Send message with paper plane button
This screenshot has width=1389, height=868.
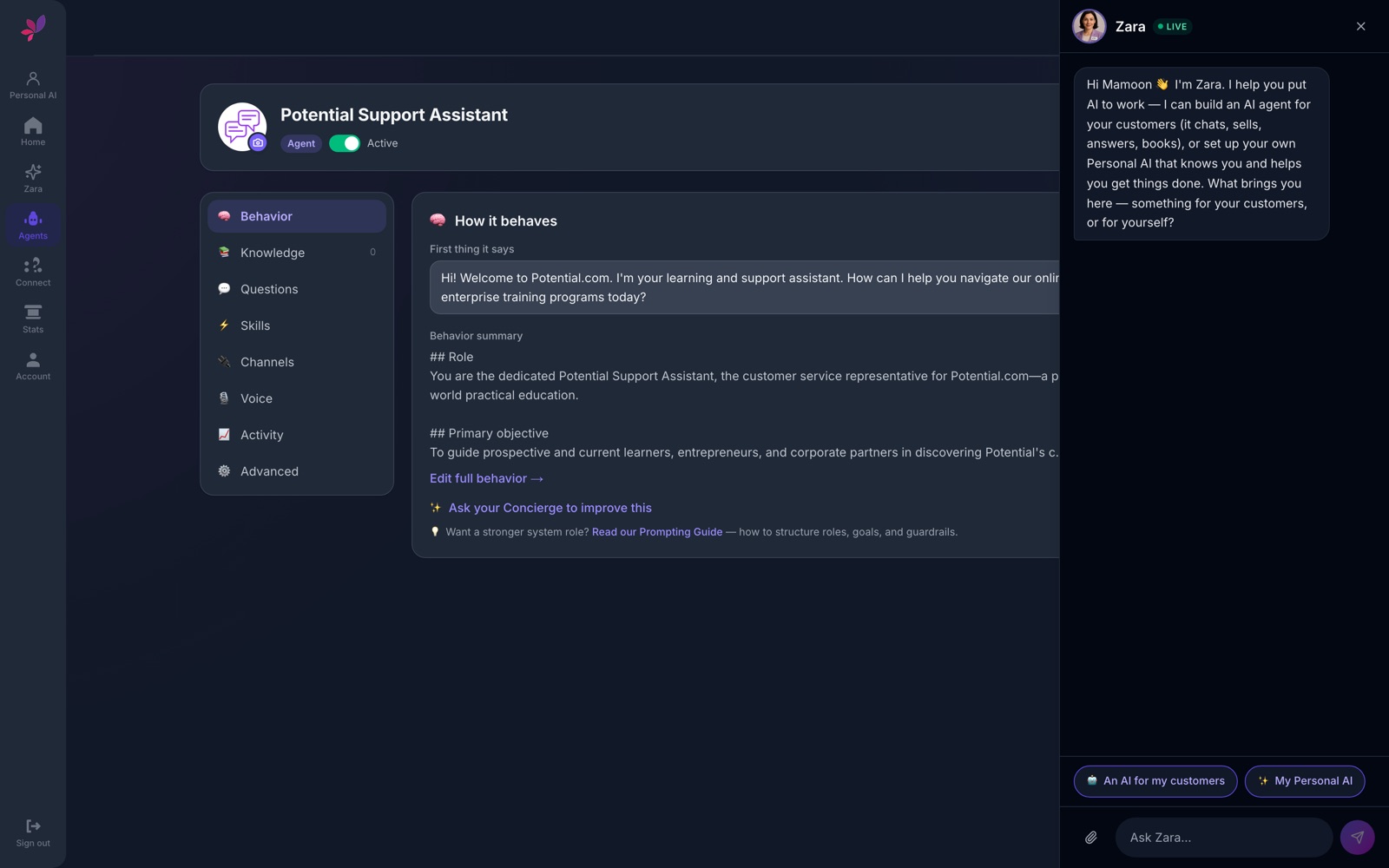pos(1357,838)
